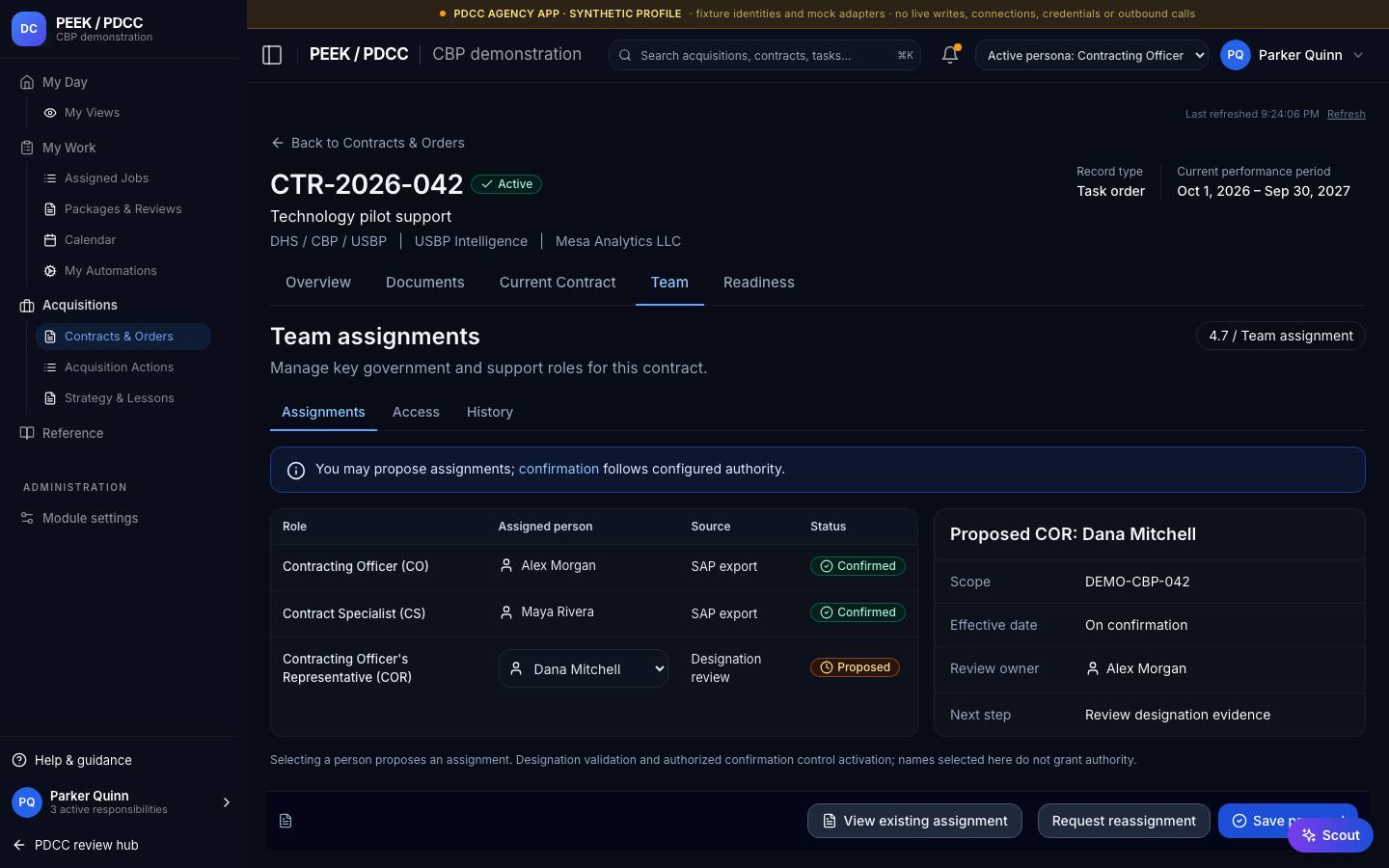Click Maya Rivera in Contract Specialist row
The height and width of the screenshot is (868, 1389).
pos(547,611)
